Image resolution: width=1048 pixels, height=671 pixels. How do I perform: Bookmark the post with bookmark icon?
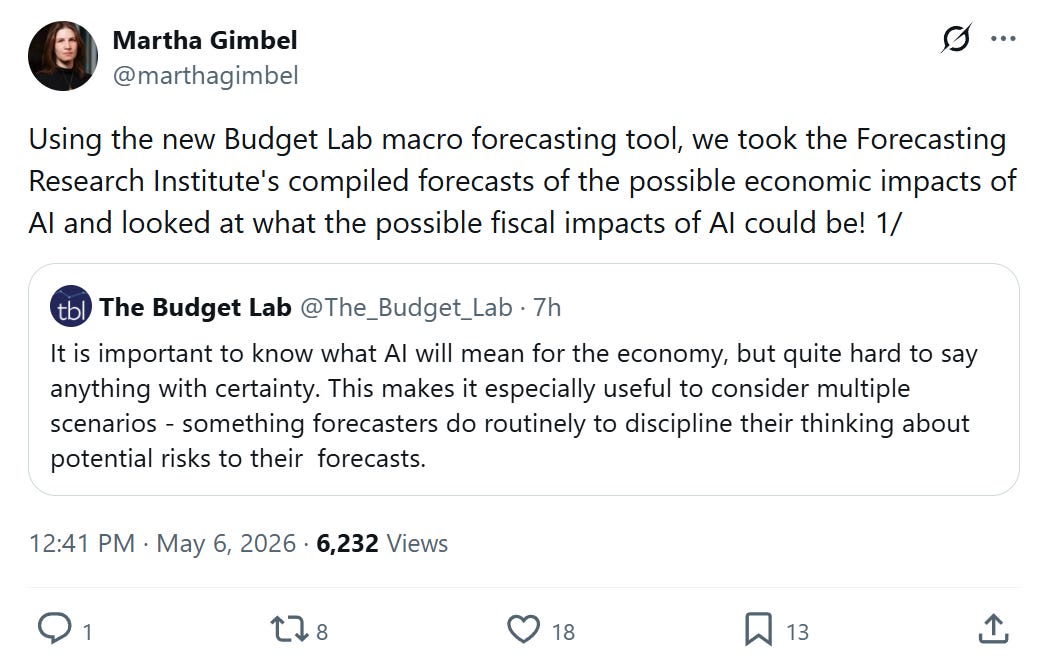click(x=759, y=630)
